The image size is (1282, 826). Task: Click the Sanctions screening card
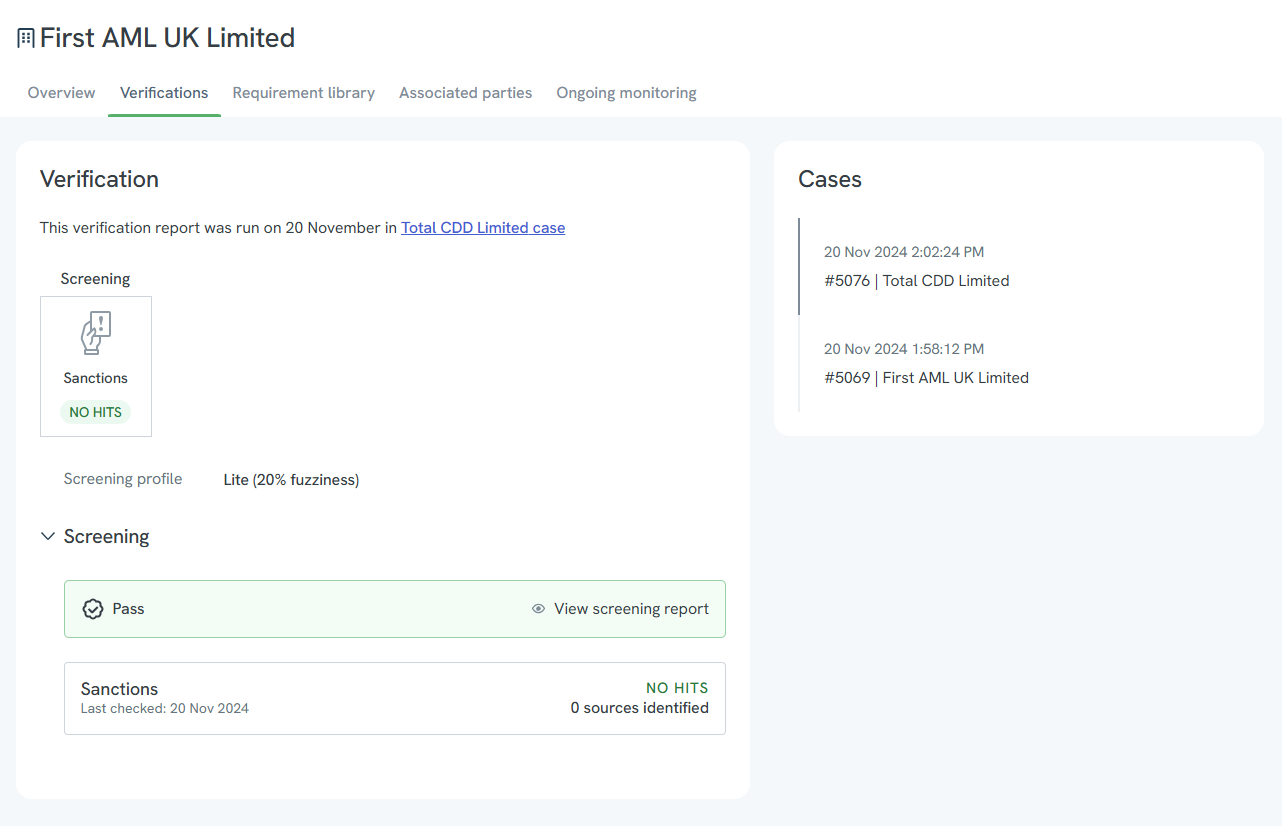(x=96, y=366)
